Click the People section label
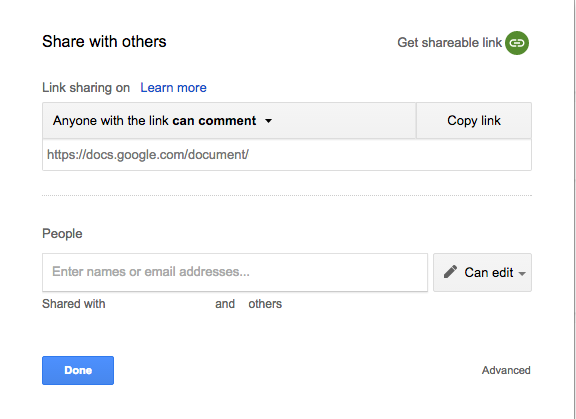The height and width of the screenshot is (419, 576). click(62, 234)
